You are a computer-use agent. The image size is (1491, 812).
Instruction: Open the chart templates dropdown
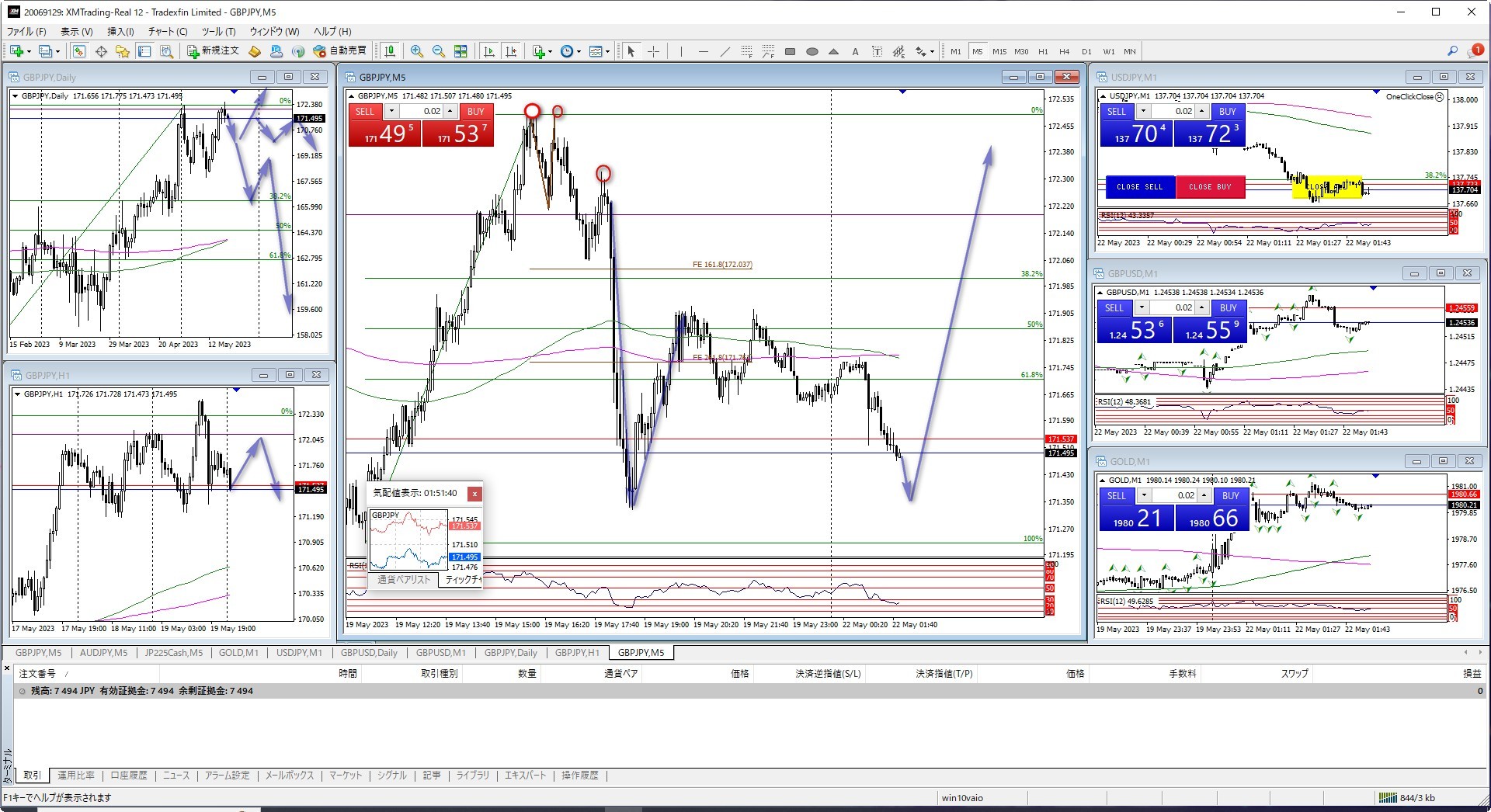tap(607, 52)
